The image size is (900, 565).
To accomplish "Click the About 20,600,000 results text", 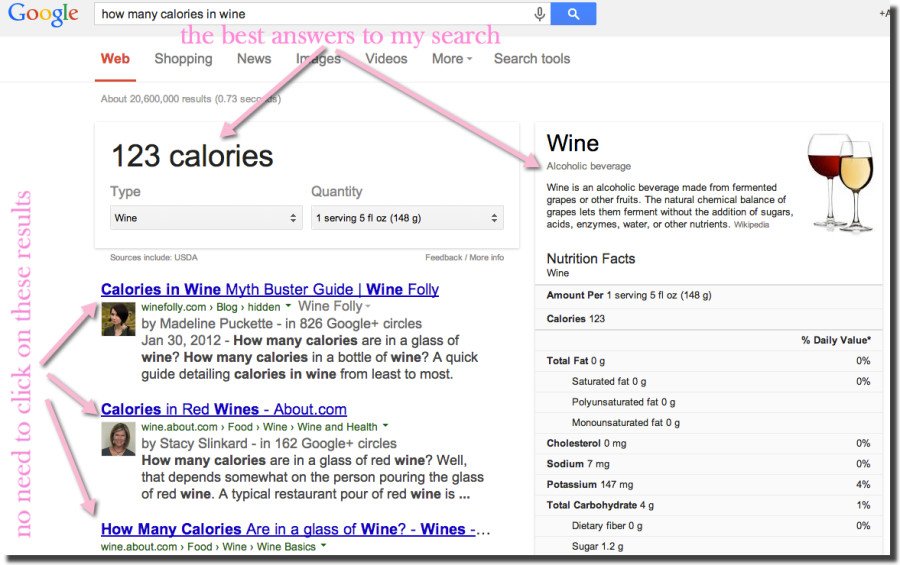I will [191, 99].
